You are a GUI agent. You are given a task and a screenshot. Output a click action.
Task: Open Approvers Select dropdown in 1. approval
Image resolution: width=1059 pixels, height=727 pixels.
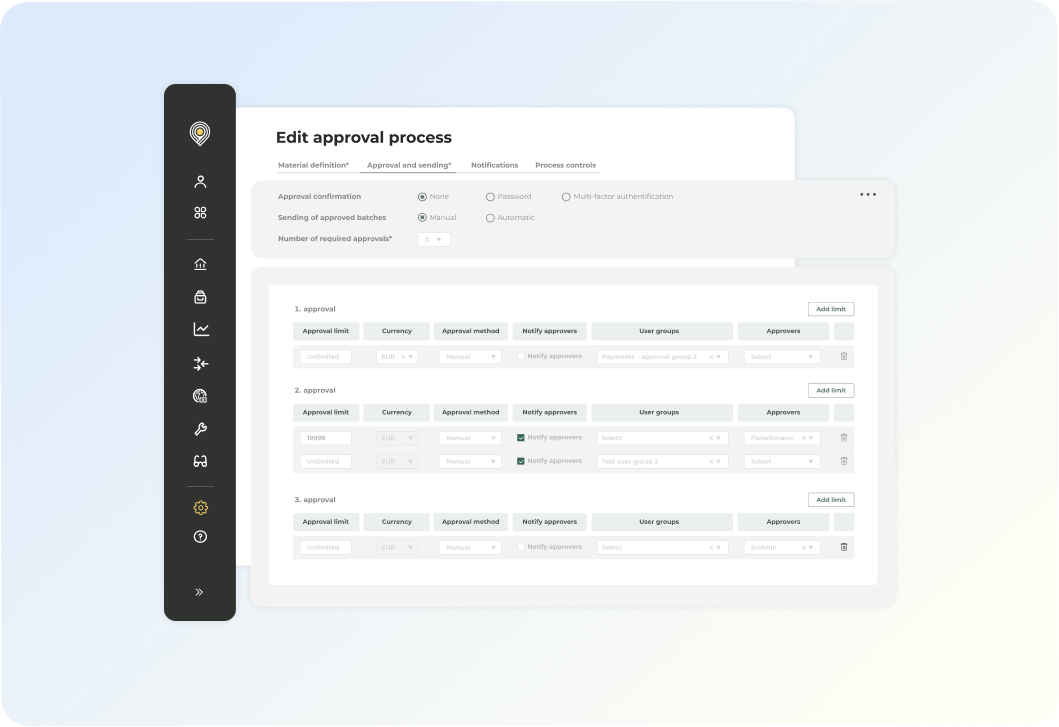782,357
